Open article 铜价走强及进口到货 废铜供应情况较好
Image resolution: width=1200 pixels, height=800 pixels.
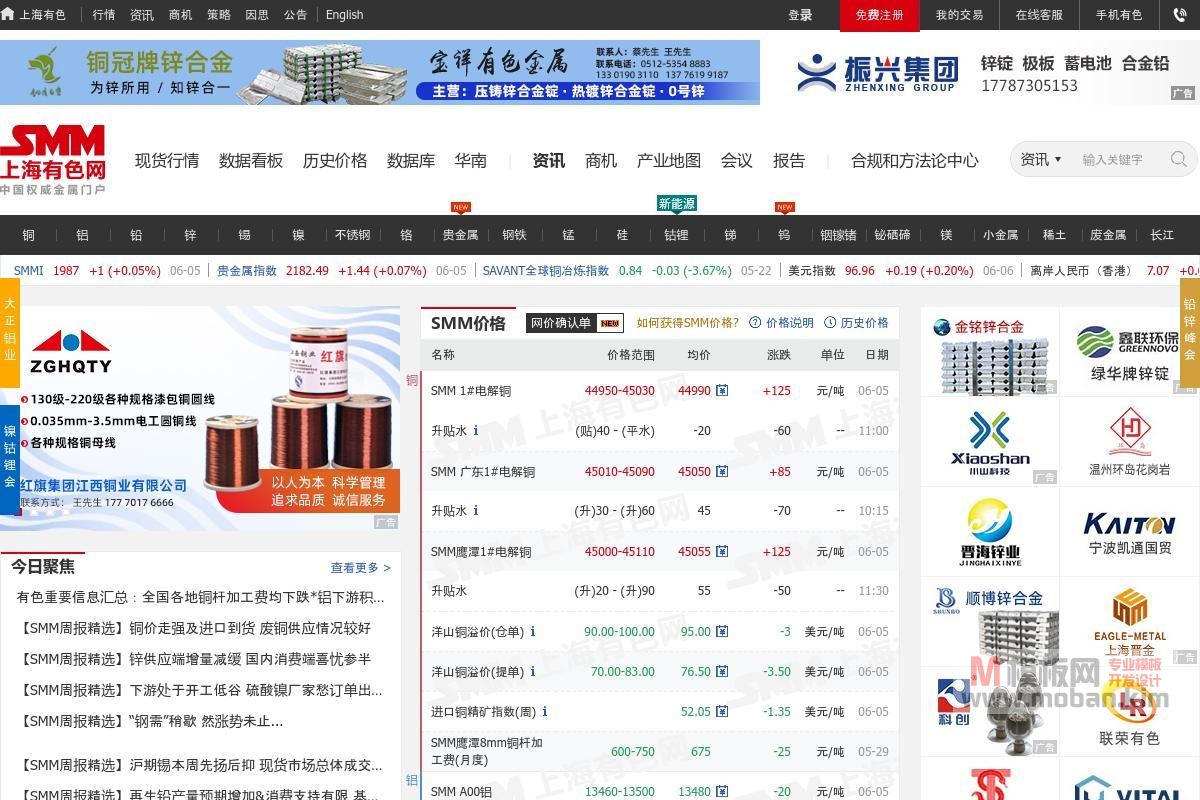coord(195,628)
